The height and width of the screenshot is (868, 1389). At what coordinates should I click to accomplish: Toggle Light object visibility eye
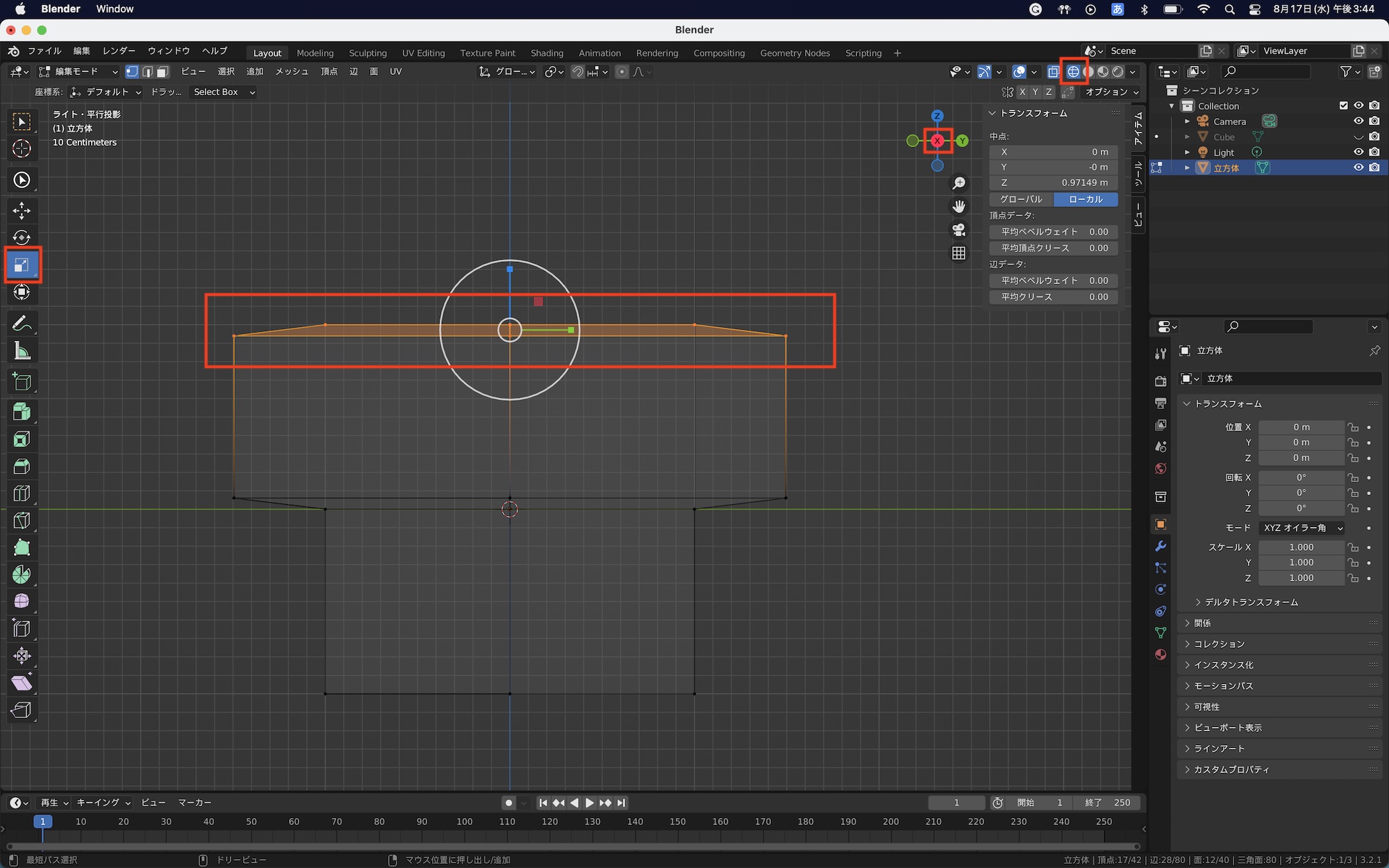(x=1358, y=152)
